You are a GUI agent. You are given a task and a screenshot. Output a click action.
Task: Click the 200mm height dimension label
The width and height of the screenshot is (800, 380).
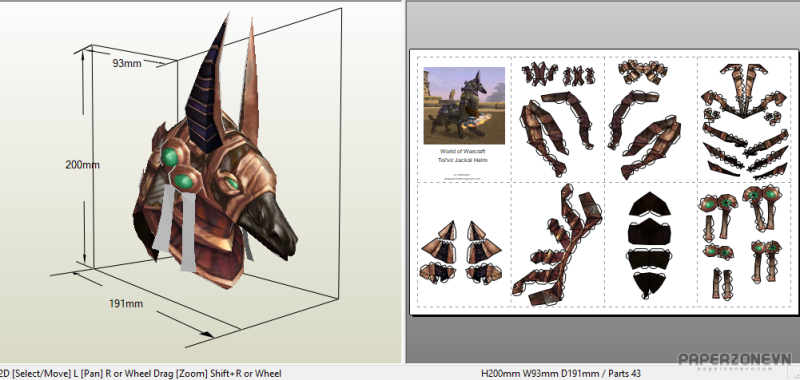82,165
